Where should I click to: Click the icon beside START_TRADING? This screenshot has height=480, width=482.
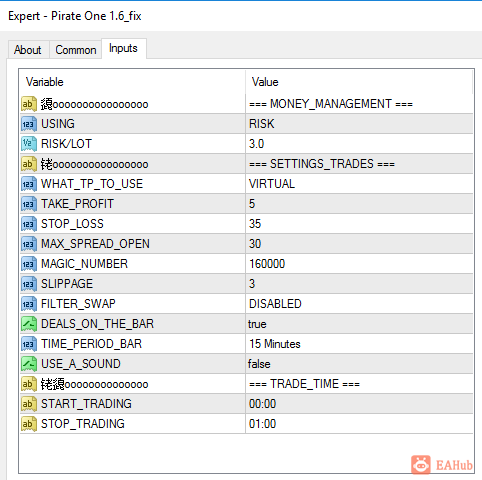[x=29, y=404]
